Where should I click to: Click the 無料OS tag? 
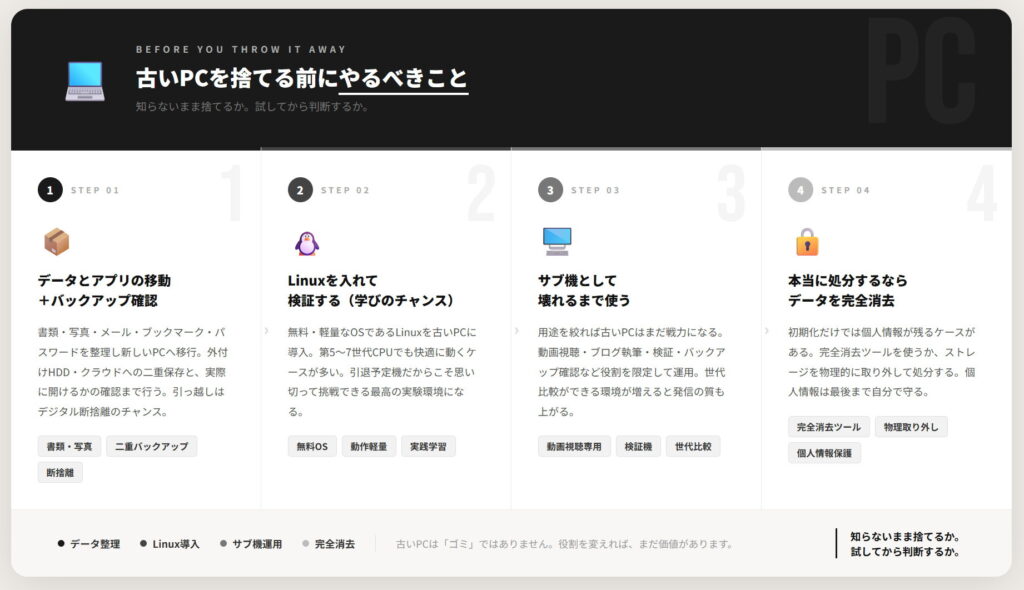312,446
